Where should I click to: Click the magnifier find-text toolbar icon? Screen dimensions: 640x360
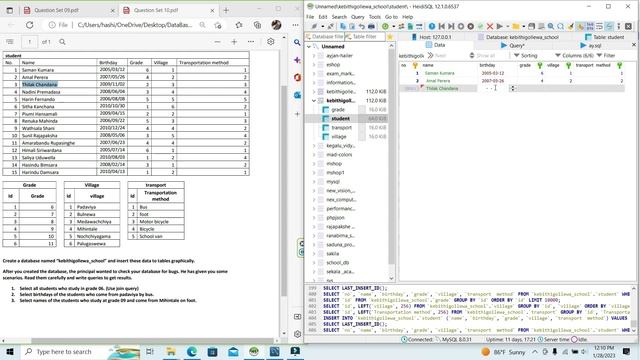(x=551, y=26)
